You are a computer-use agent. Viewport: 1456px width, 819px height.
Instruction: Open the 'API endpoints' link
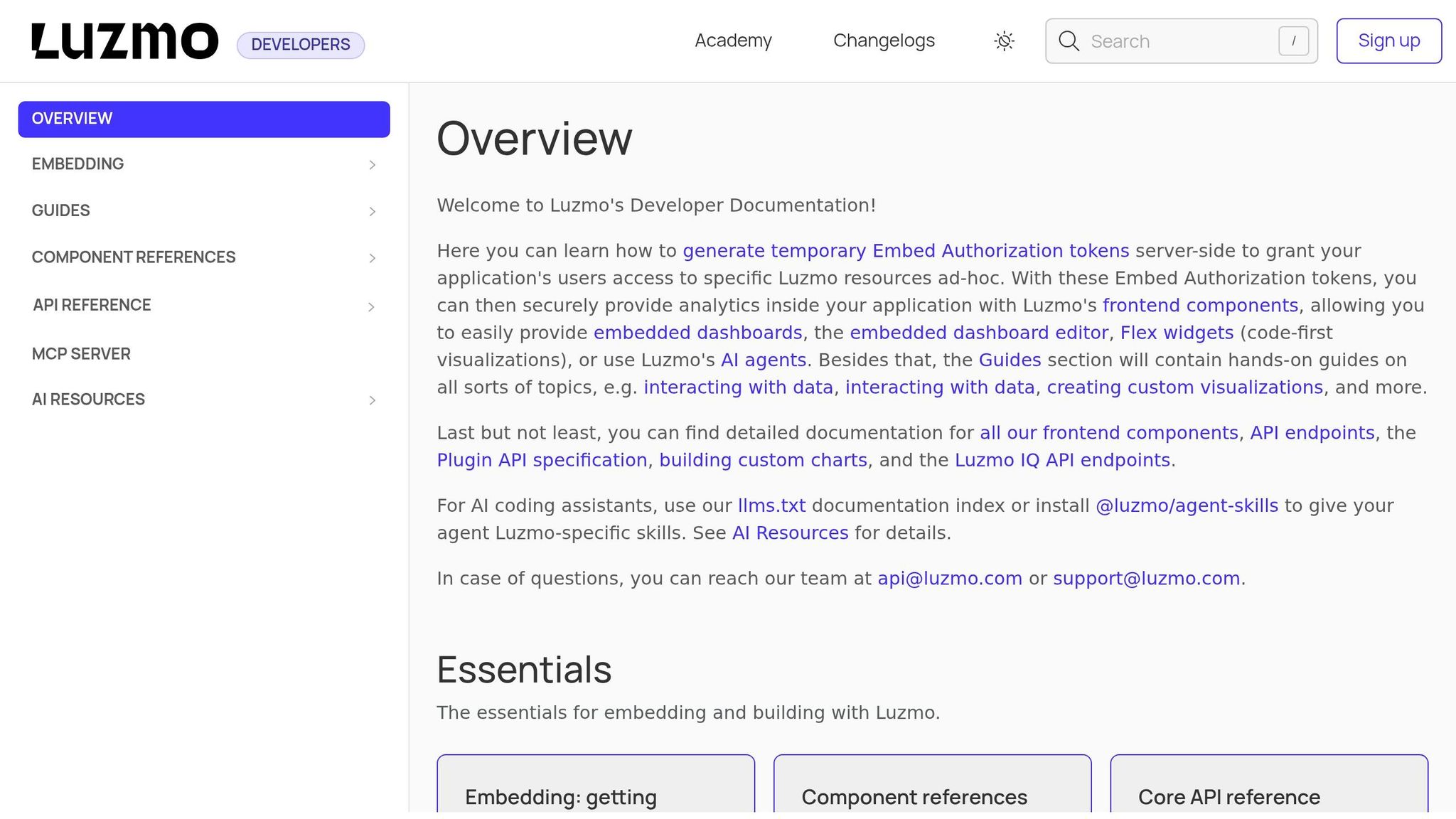(1312, 433)
